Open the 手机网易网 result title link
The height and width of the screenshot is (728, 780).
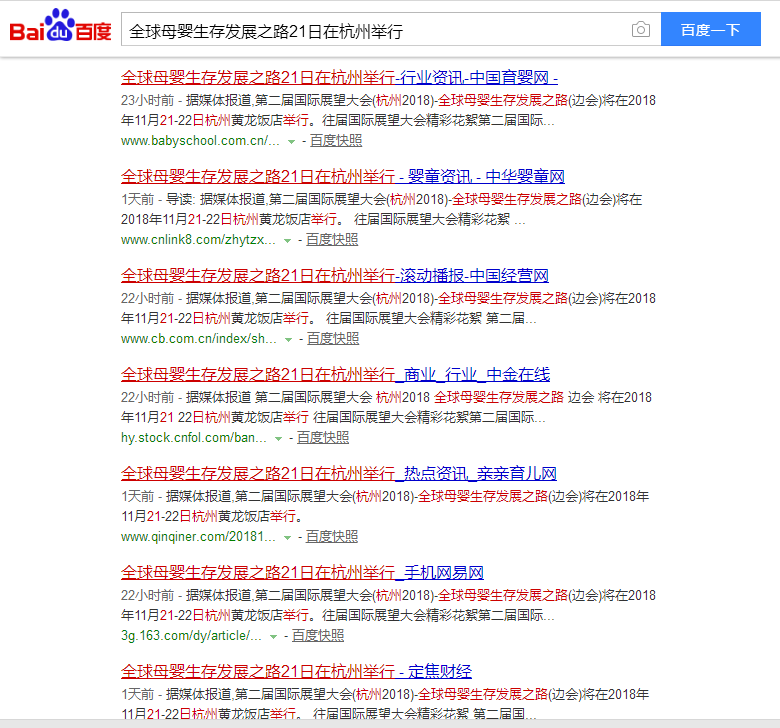(302, 573)
